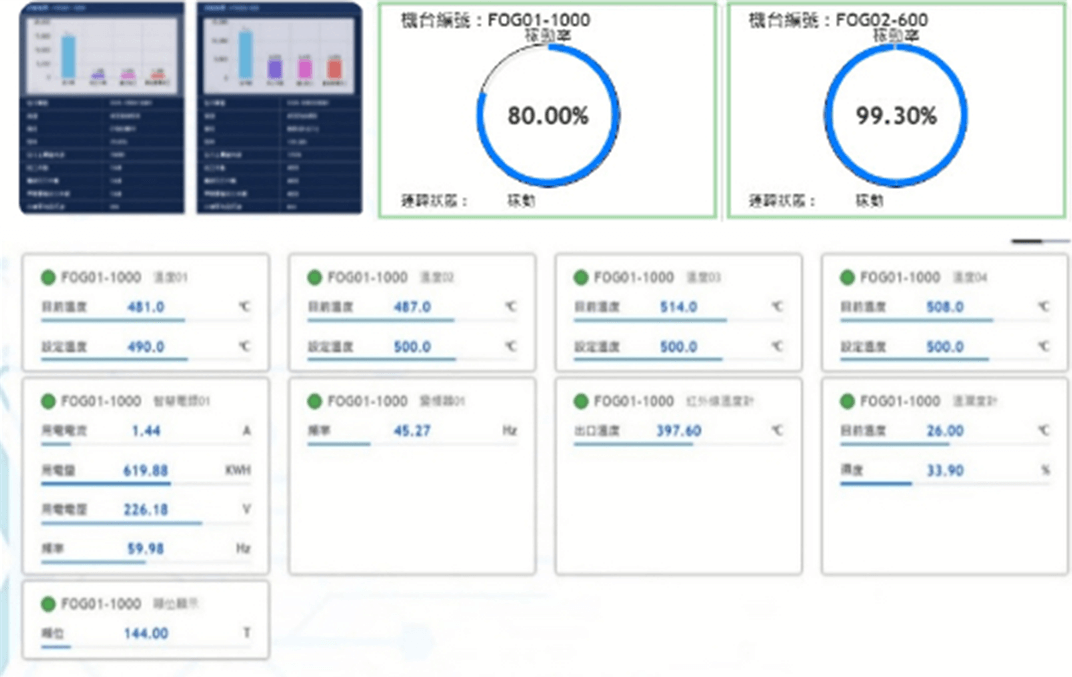This screenshot has height=677, width=1072.
Task: Click the 481.0 current temperature value
Action: [146, 307]
